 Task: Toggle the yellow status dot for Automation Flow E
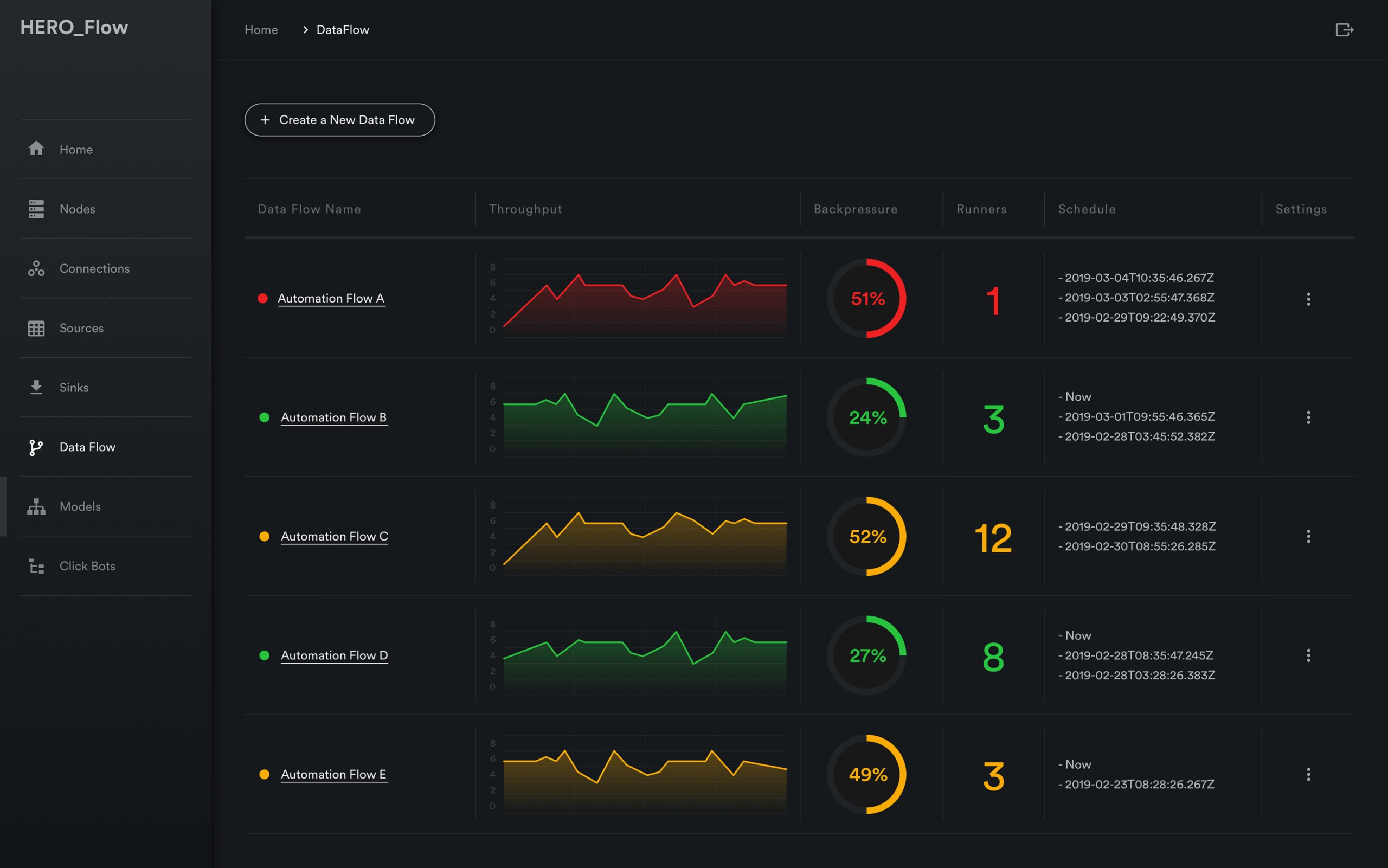click(x=265, y=774)
